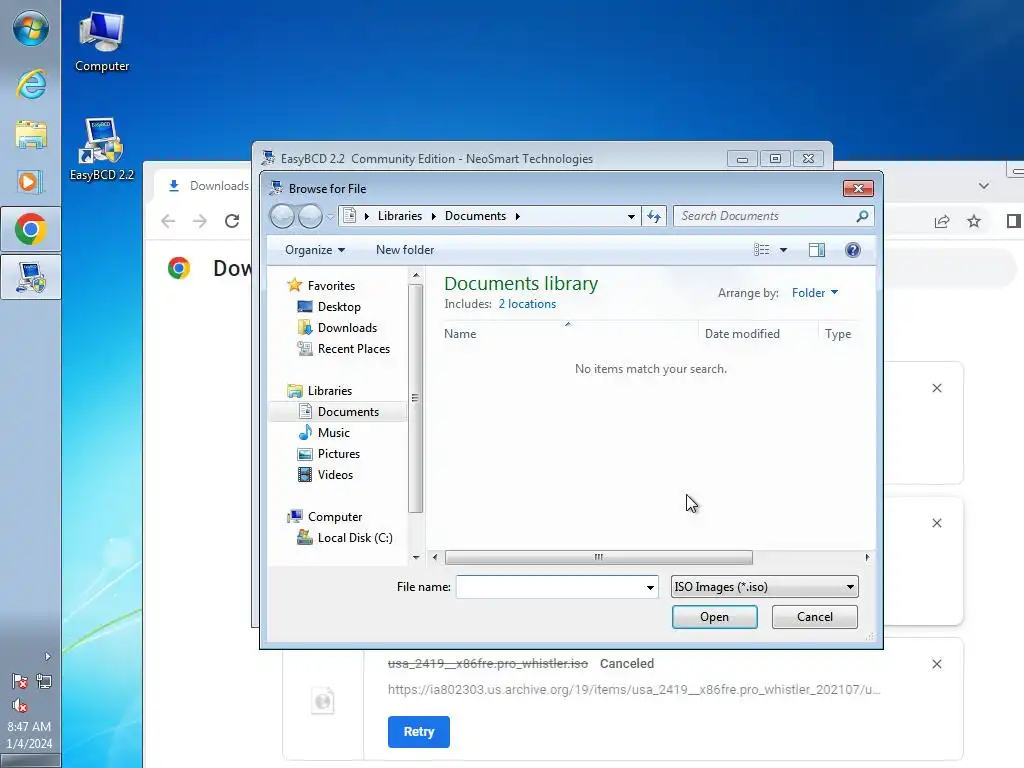The width and height of the screenshot is (1024, 768).
Task: Open dialog help question mark
Action: 853,250
